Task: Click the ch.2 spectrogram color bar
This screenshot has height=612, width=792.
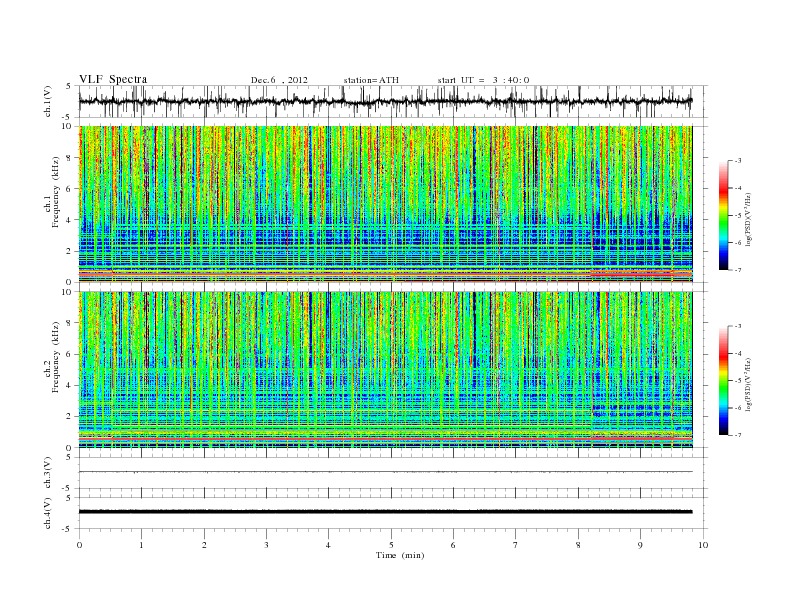Action: [723, 380]
